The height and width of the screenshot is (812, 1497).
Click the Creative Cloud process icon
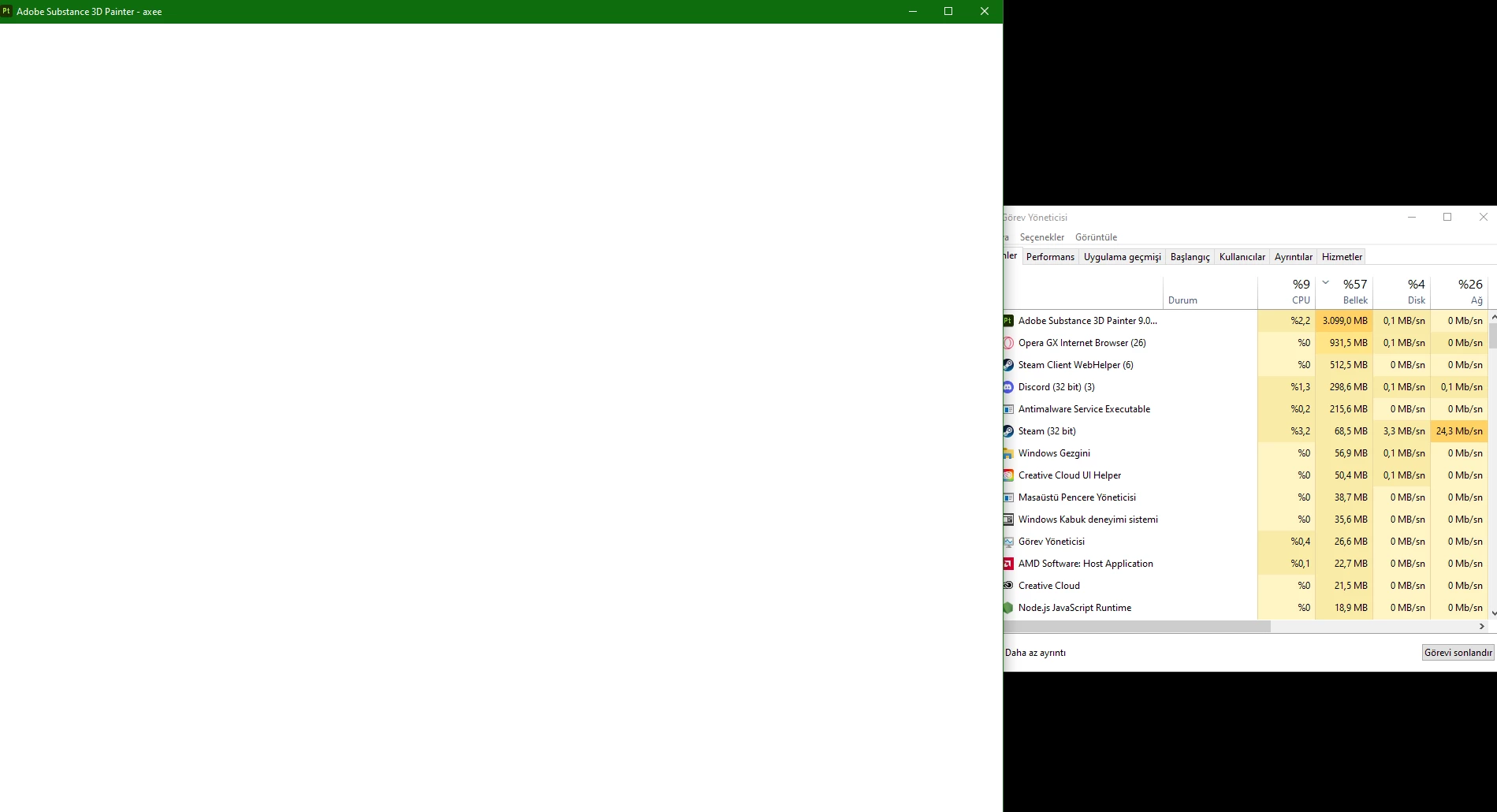(1008, 586)
